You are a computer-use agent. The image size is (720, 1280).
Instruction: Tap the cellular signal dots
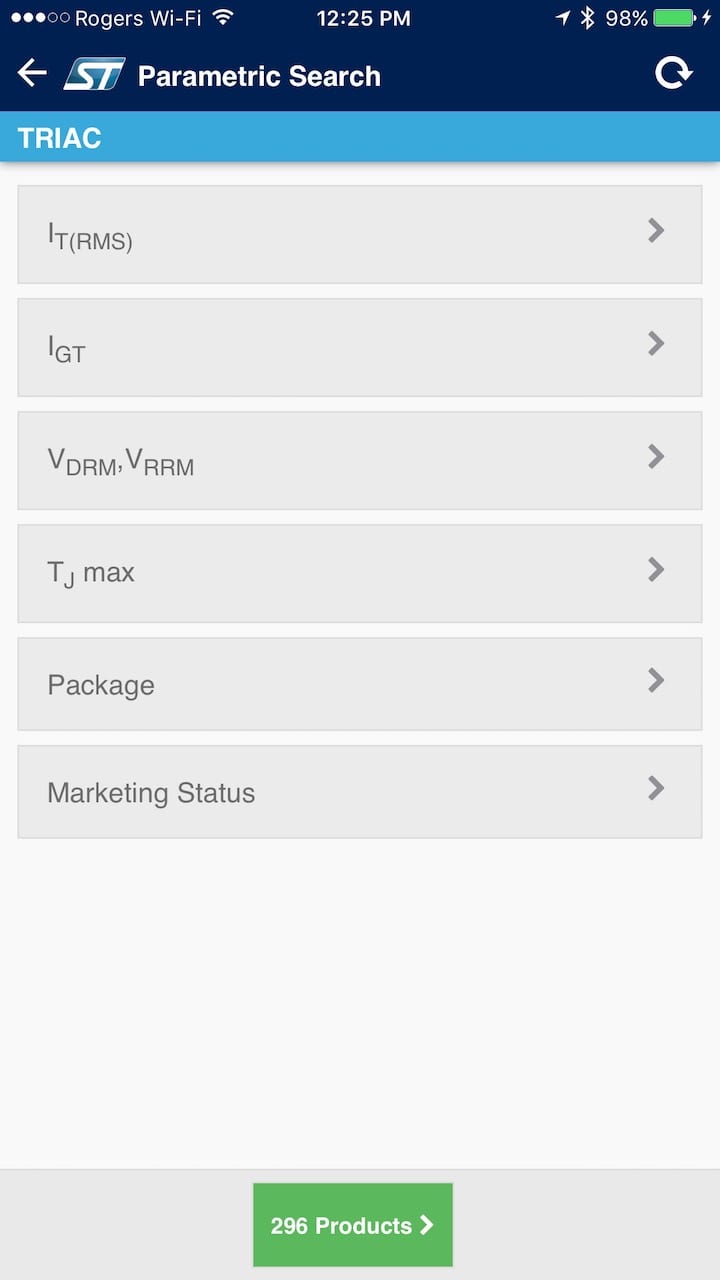40,17
